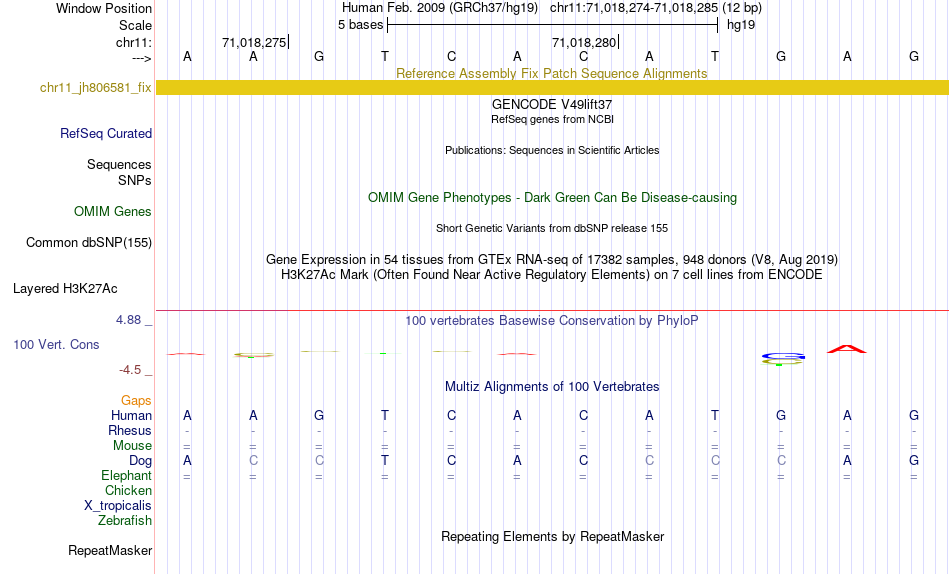Click the T base in Human alignment row under 71,018,280
This screenshot has width=950, height=574.
coord(715,415)
